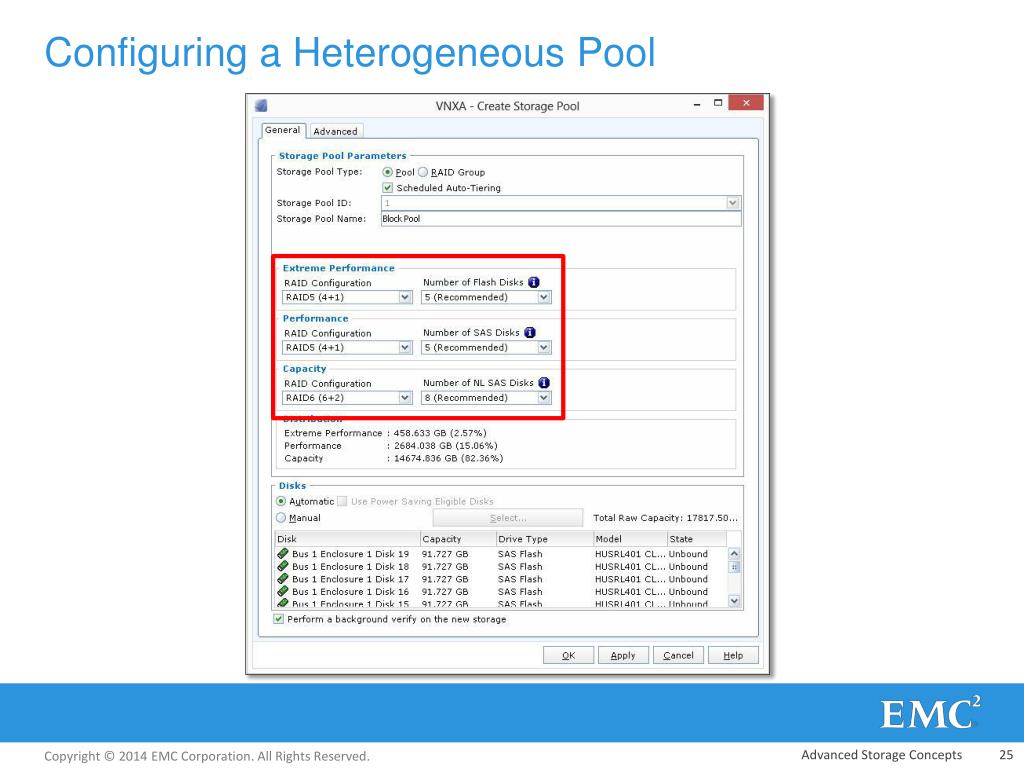The width and height of the screenshot is (1024, 768).
Task: Open the Number of NL SAS Disks dropdown
Action: (x=543, y=398)
